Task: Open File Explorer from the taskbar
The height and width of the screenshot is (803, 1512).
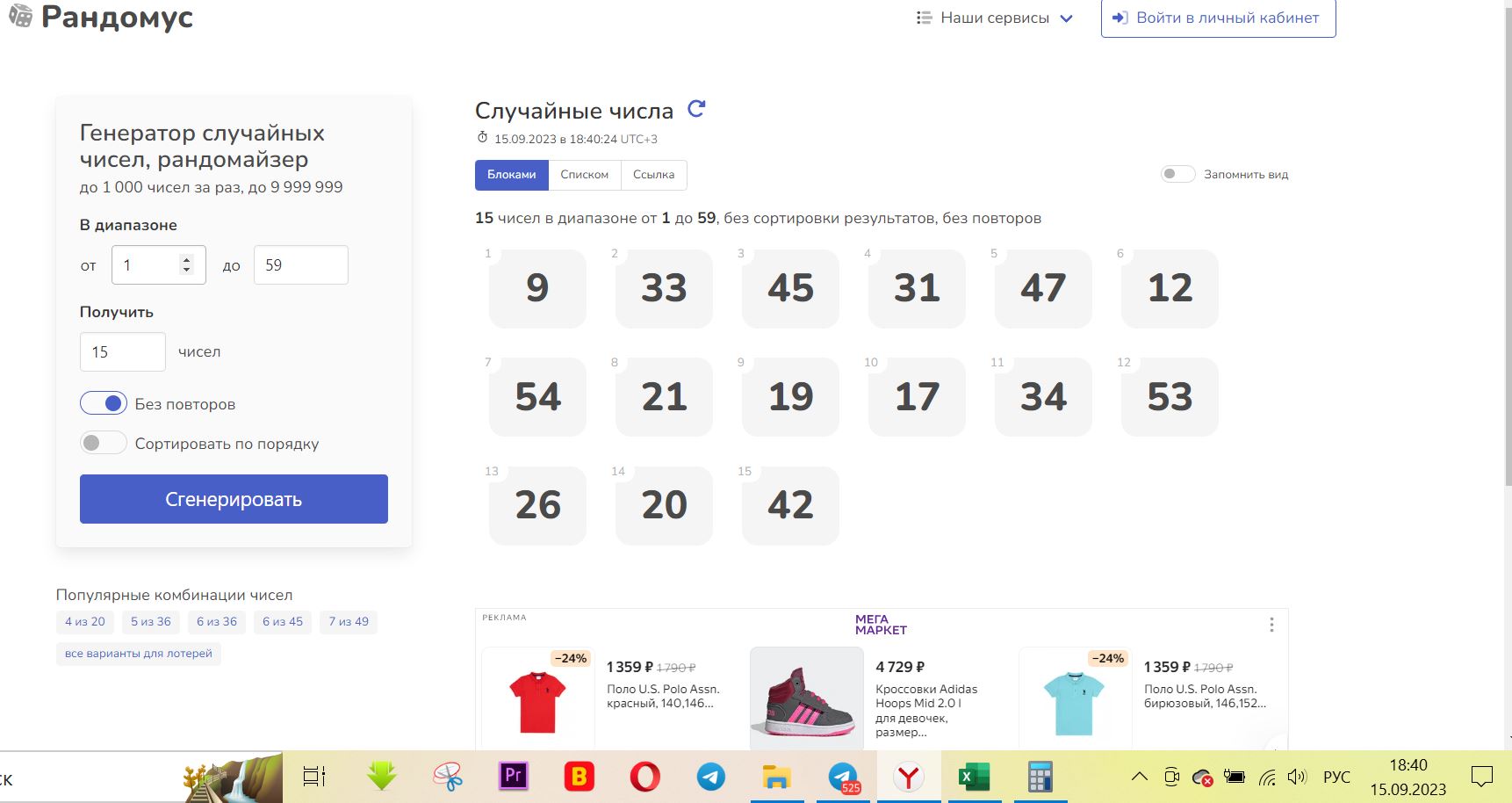Action: pyautogui.click(x=777, y=777)
